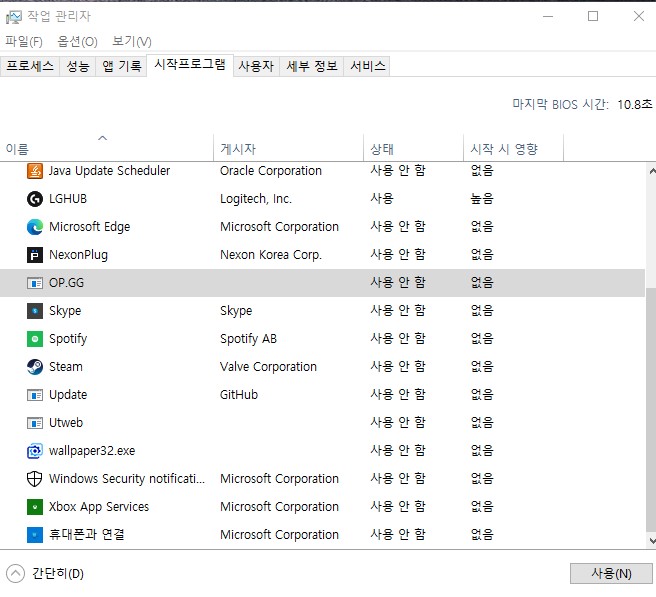Sort by the 게시자 column header
The image size is (656, 597).
288,147
